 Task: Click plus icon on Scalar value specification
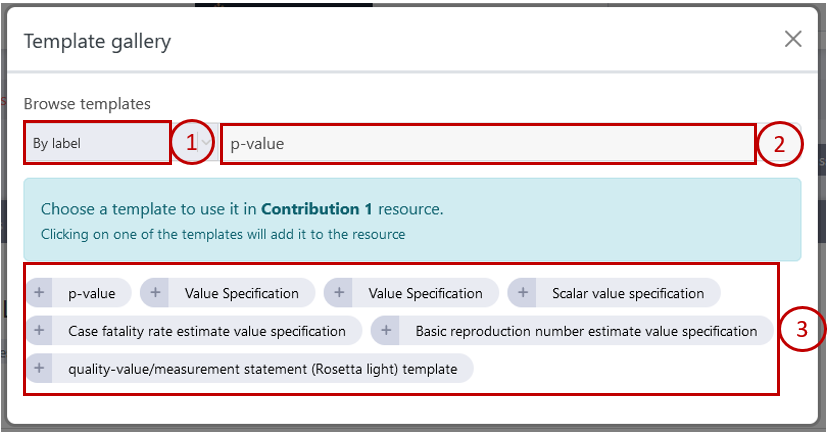[x=523, y=293]
